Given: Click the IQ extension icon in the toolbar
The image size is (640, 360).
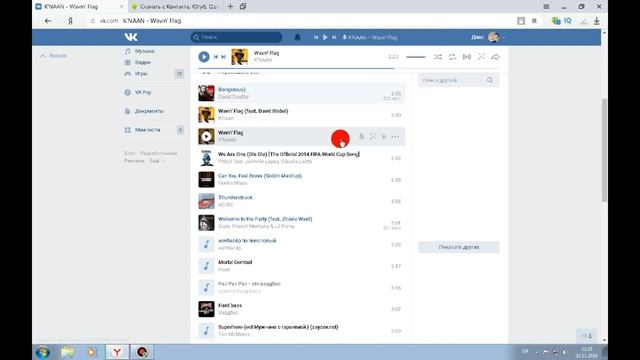Looking at the screenshot, I should pos(567,20).
